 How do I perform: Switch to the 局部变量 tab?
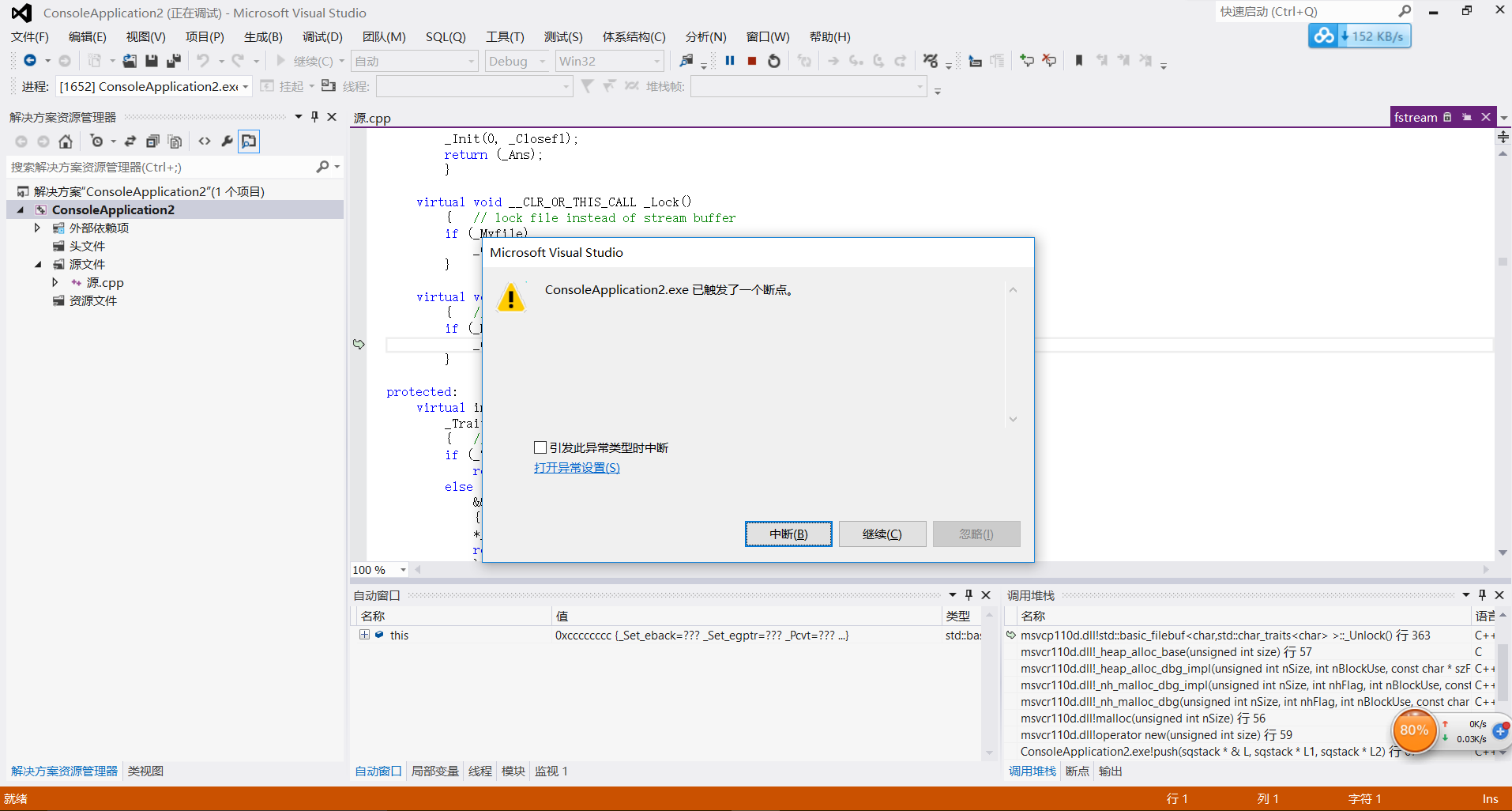click(434, 771)
